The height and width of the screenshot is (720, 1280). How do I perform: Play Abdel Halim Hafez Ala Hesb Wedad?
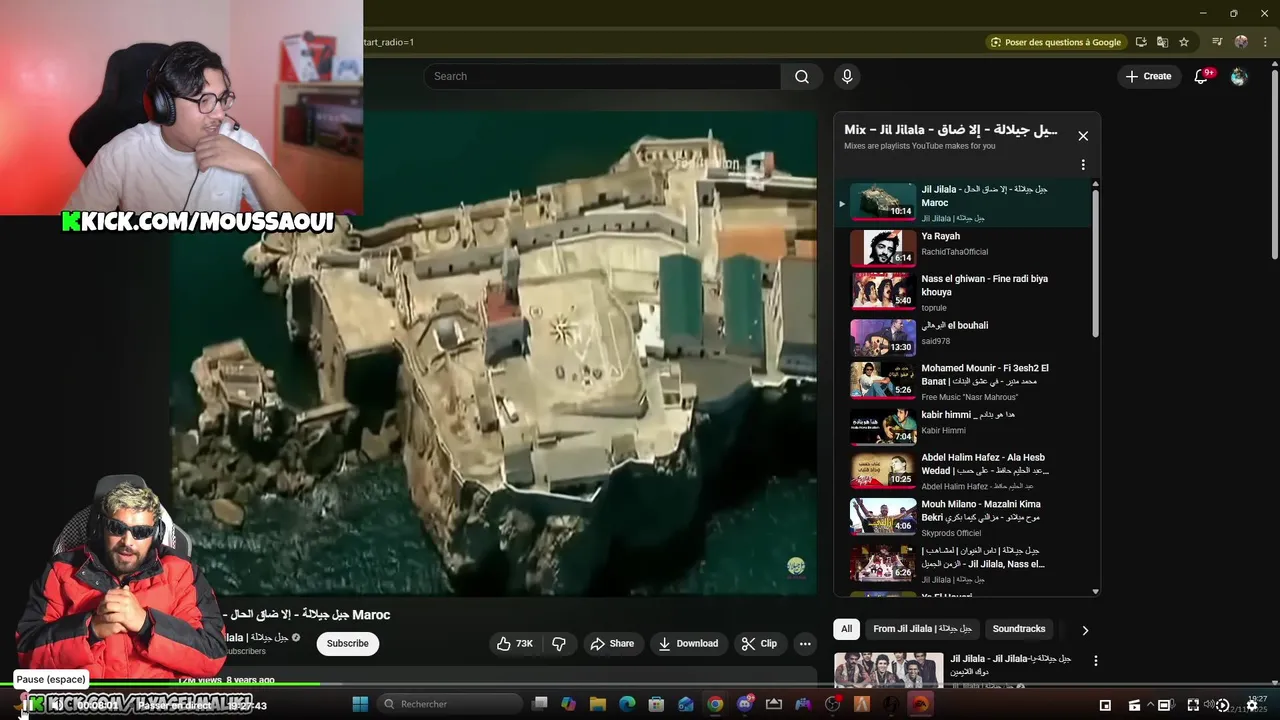(965, 471)
